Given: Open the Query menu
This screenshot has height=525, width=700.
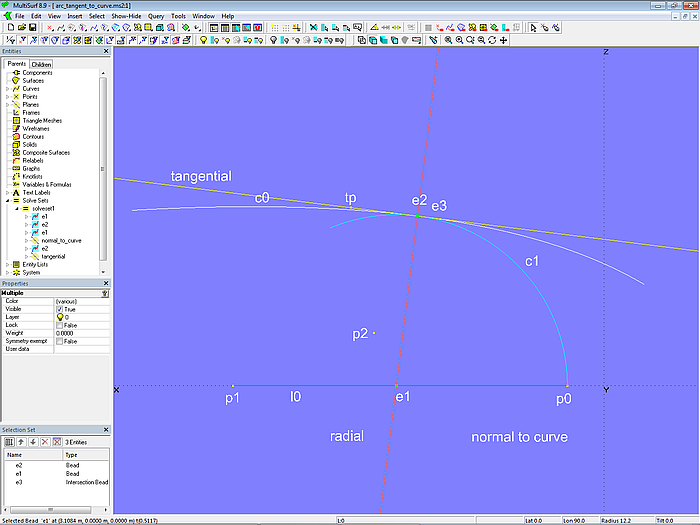Looking at the screenshot, I should (156, 17).
